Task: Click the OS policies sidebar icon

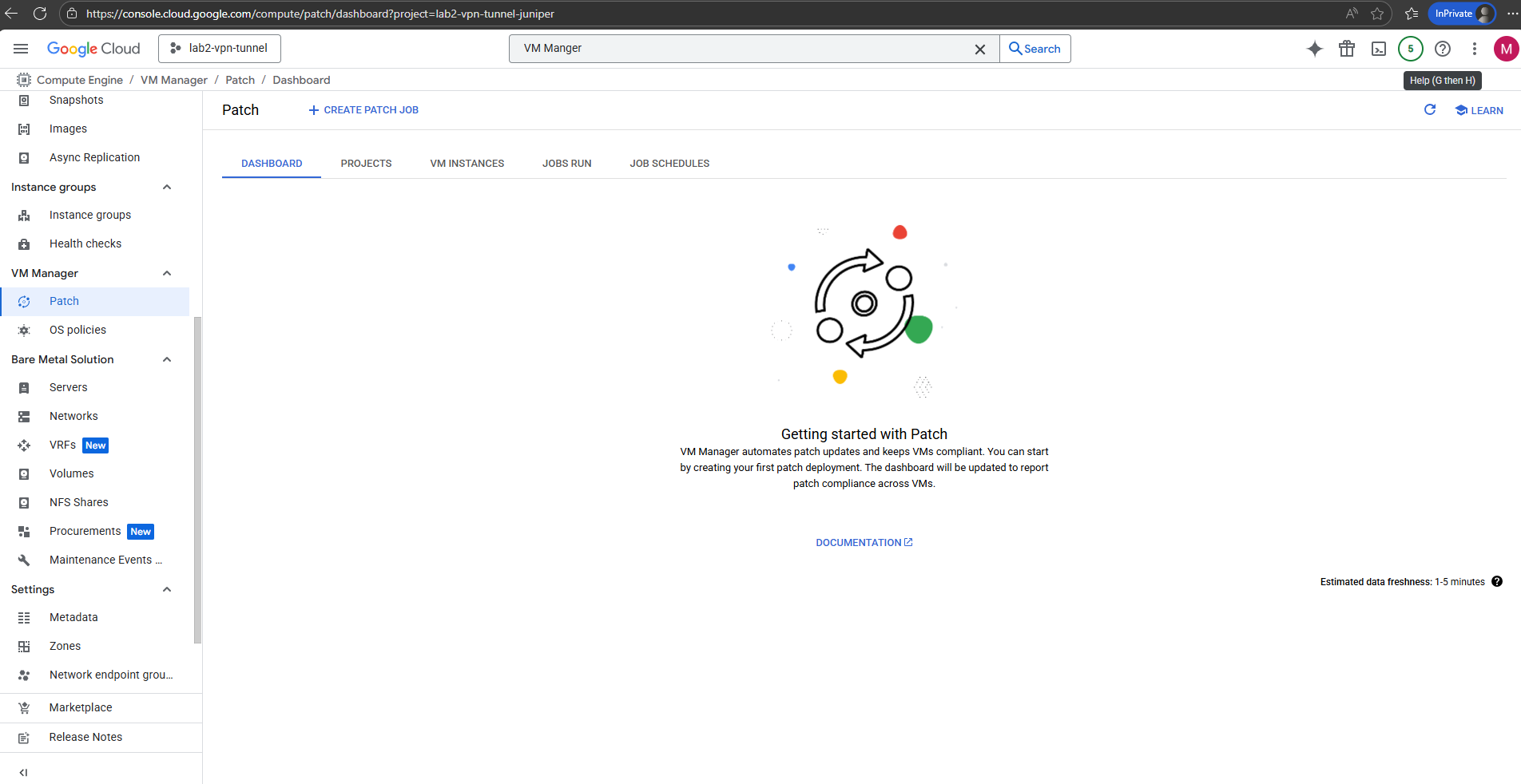Action: point(24,330)
